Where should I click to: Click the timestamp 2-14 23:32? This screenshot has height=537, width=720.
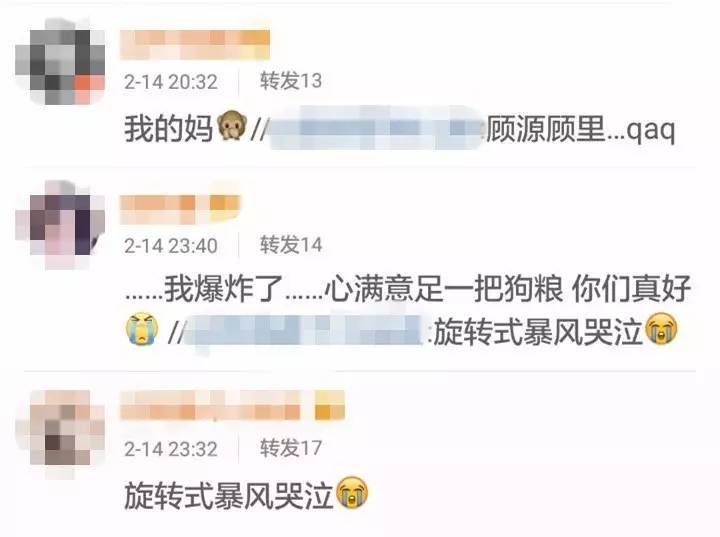[x=171, y=449]
